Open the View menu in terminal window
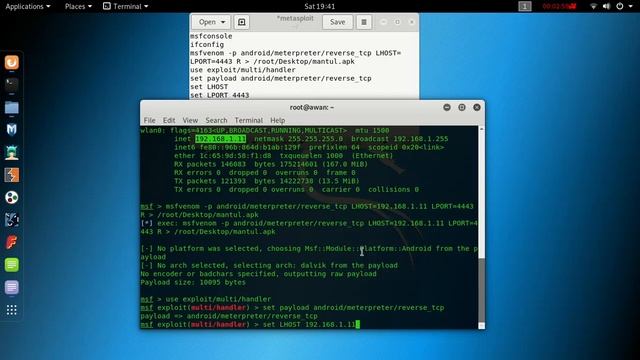 (x=190, y=120)
